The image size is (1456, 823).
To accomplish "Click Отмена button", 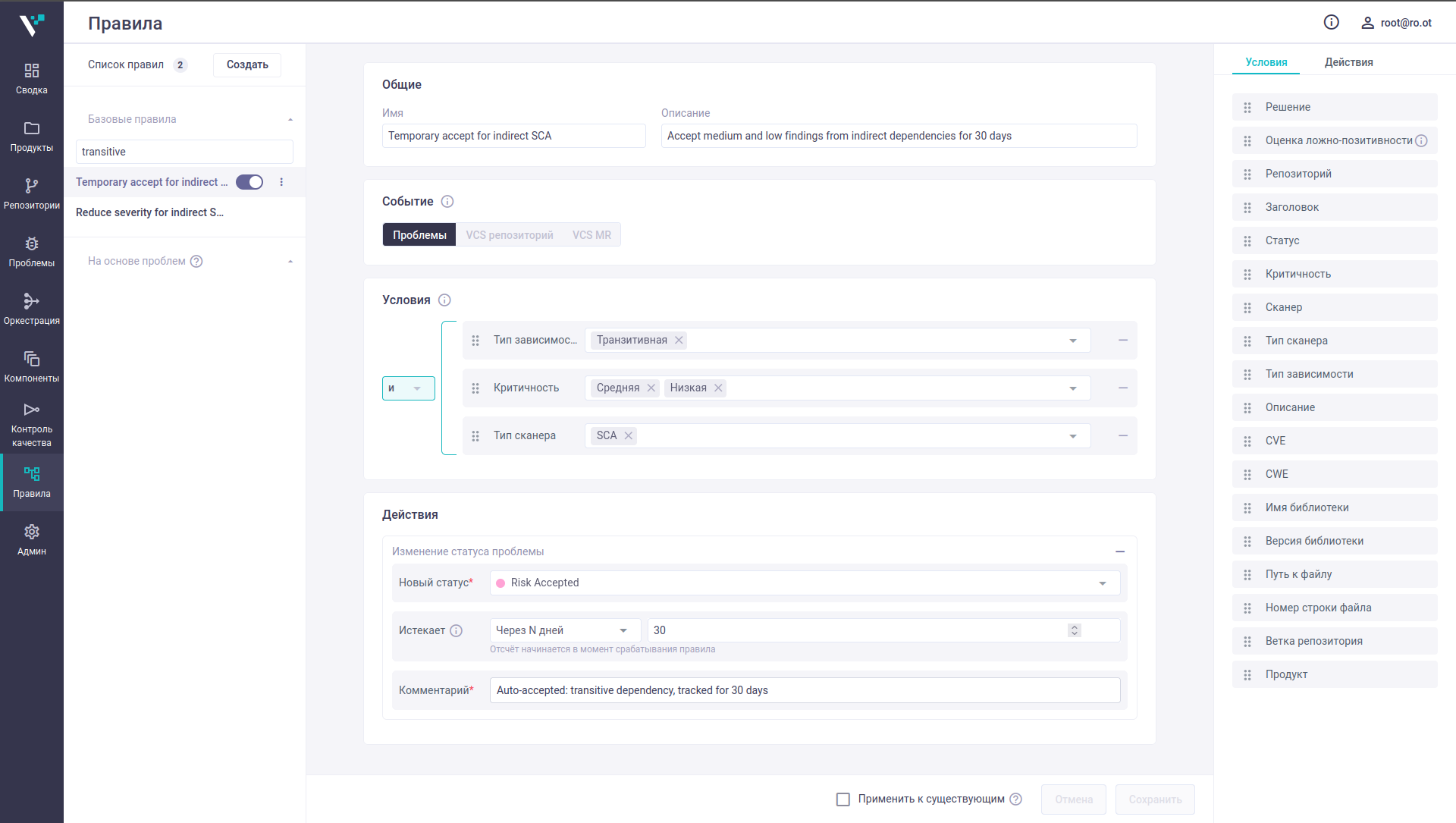I will (x=1074, y=799).
